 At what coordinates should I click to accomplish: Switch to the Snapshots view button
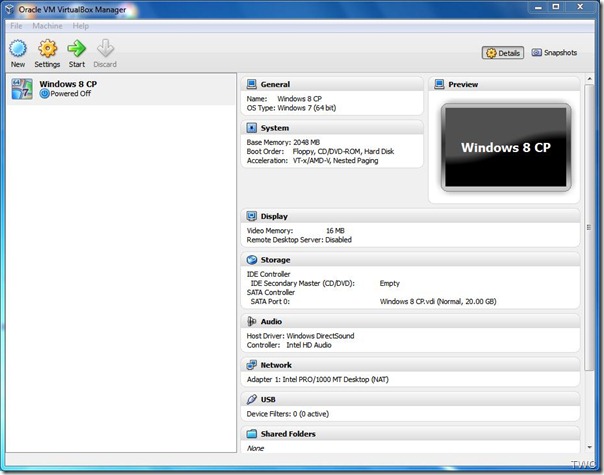point(554,52)
